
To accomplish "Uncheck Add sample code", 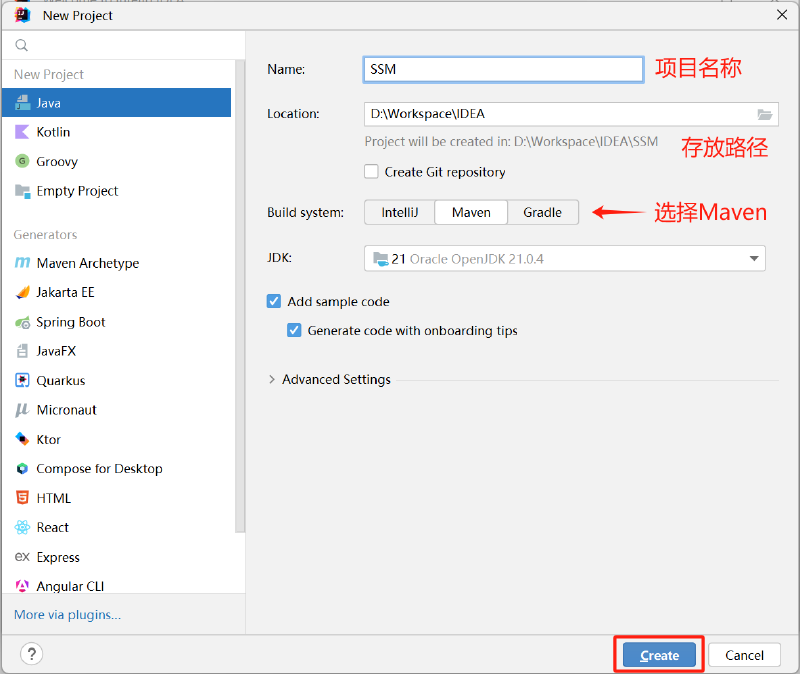I will 274,301.
